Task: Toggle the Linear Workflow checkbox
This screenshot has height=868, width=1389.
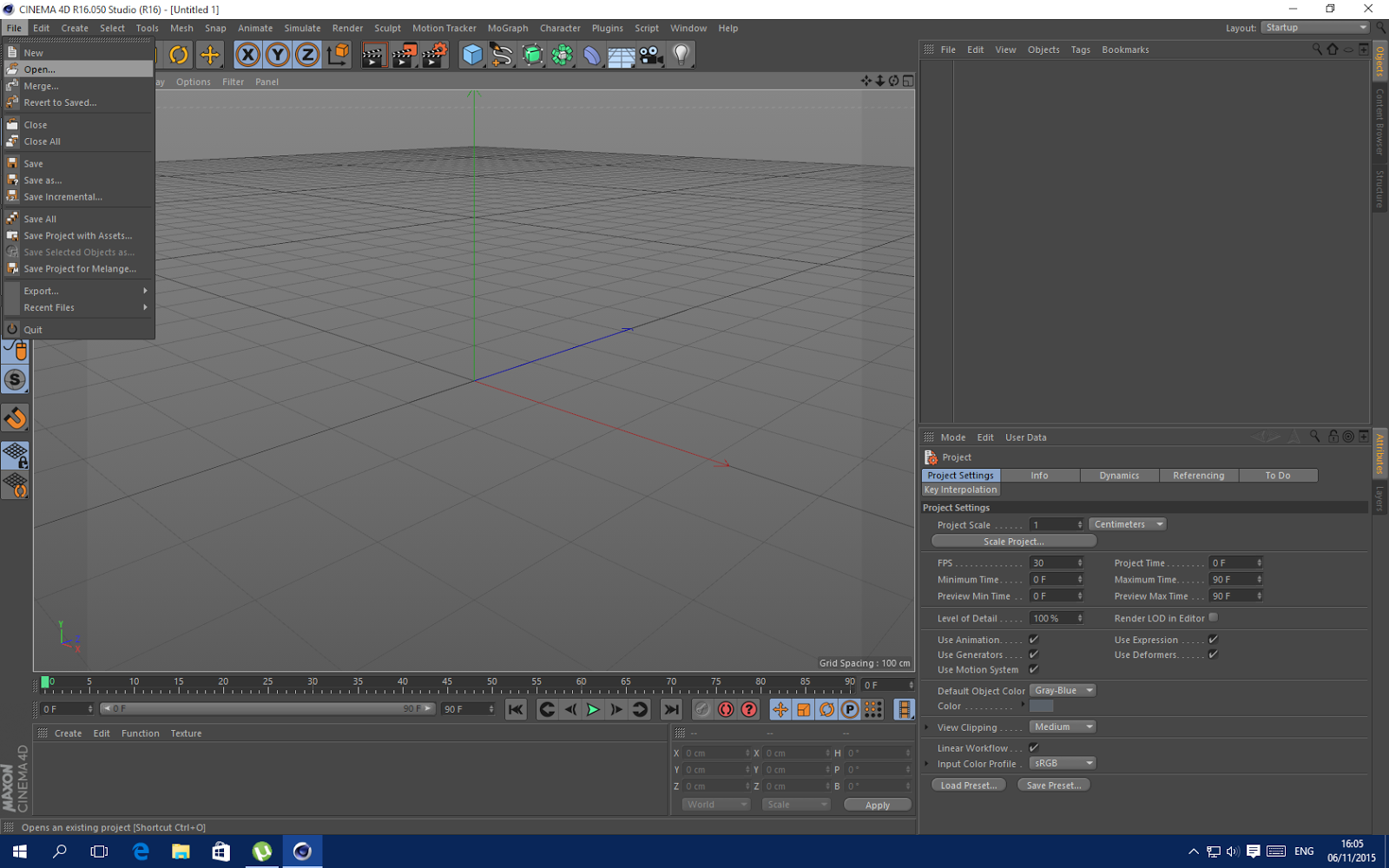Action: tap(1034, 747)
